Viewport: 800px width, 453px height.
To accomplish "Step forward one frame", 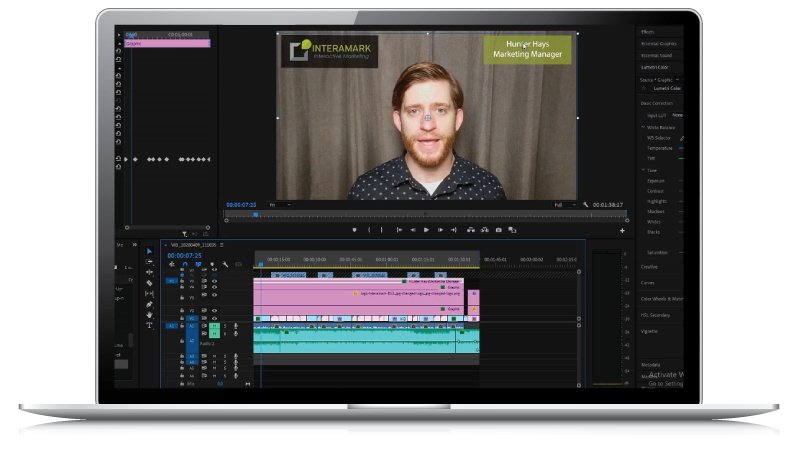I will pos(440,230).
